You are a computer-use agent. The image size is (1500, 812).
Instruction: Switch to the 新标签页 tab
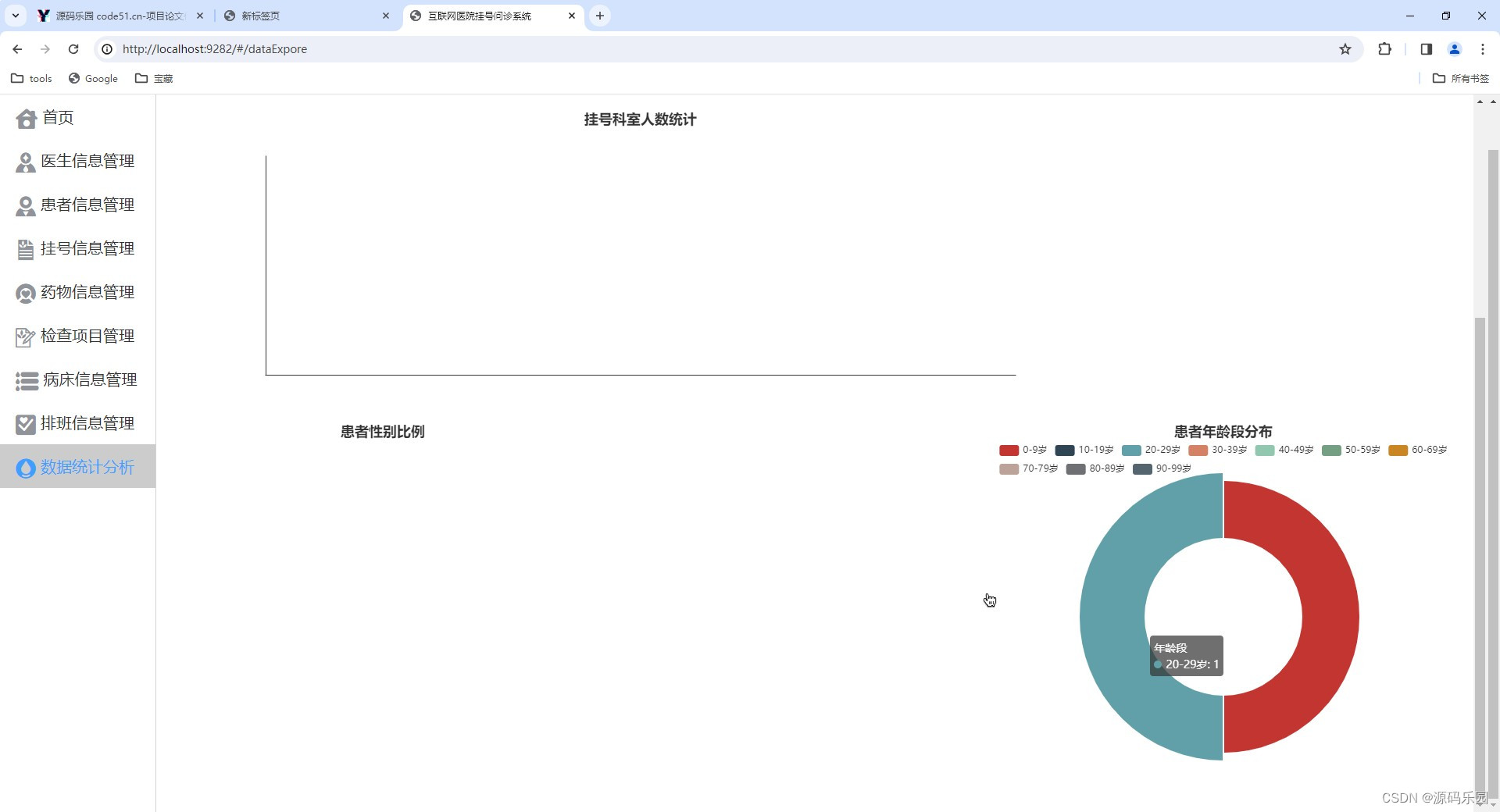point(306,16)
